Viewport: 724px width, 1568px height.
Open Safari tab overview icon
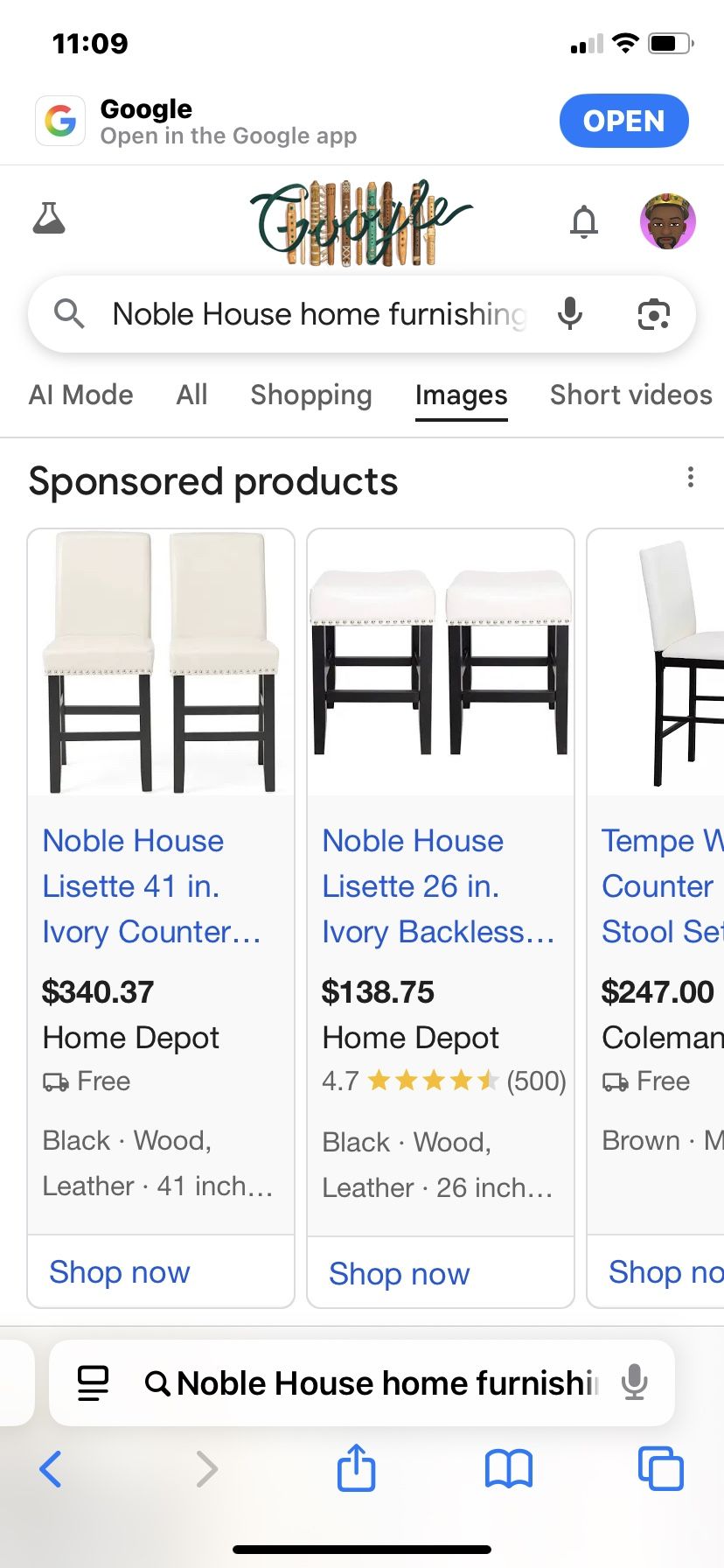click(661, 1469)
